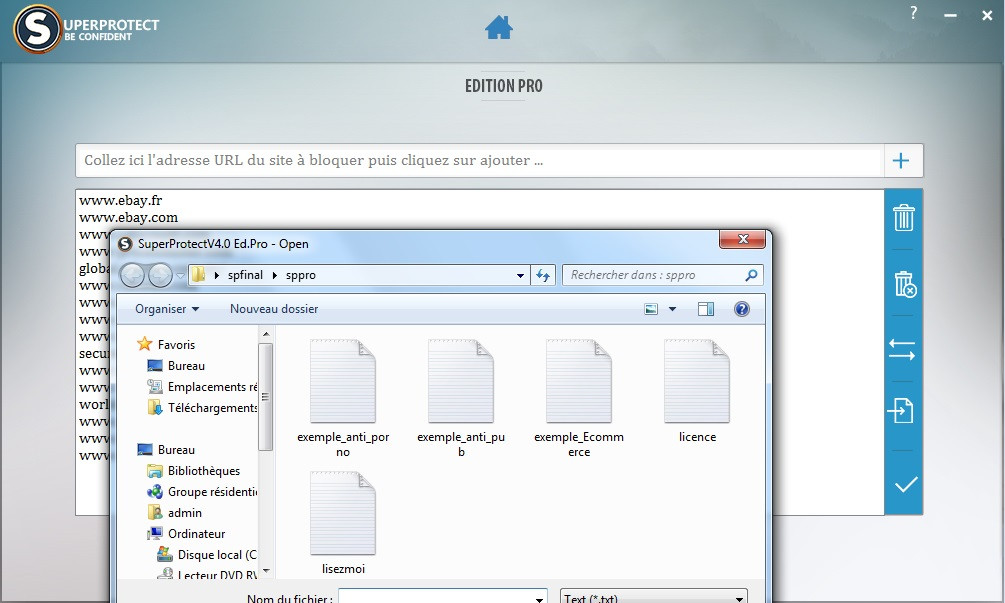
Task: Refresh the sppro folder location
Action: tap(543, 276)
